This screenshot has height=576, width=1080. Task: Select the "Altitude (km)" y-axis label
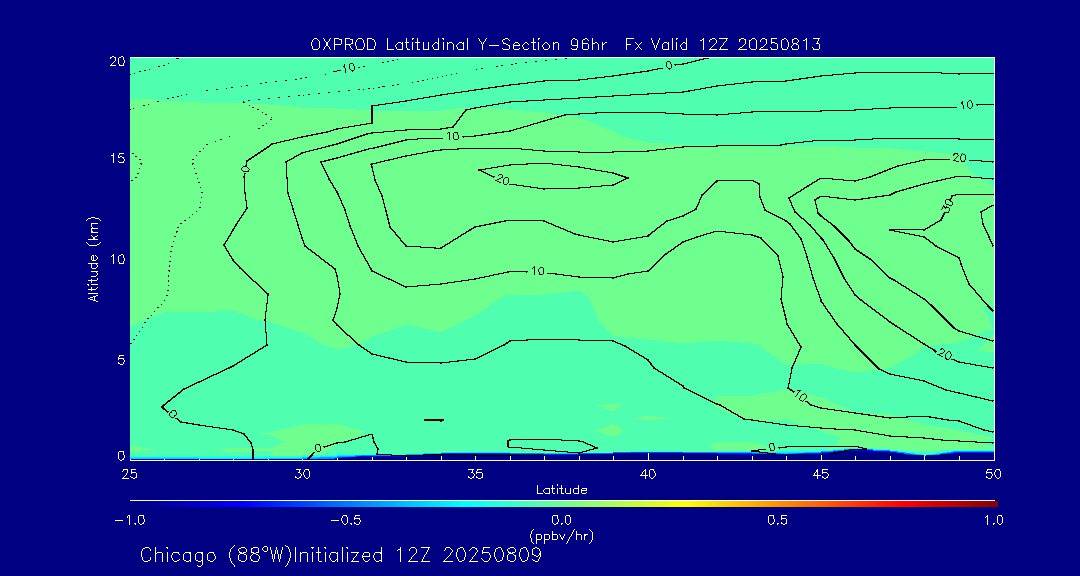(x=94, y=259)
